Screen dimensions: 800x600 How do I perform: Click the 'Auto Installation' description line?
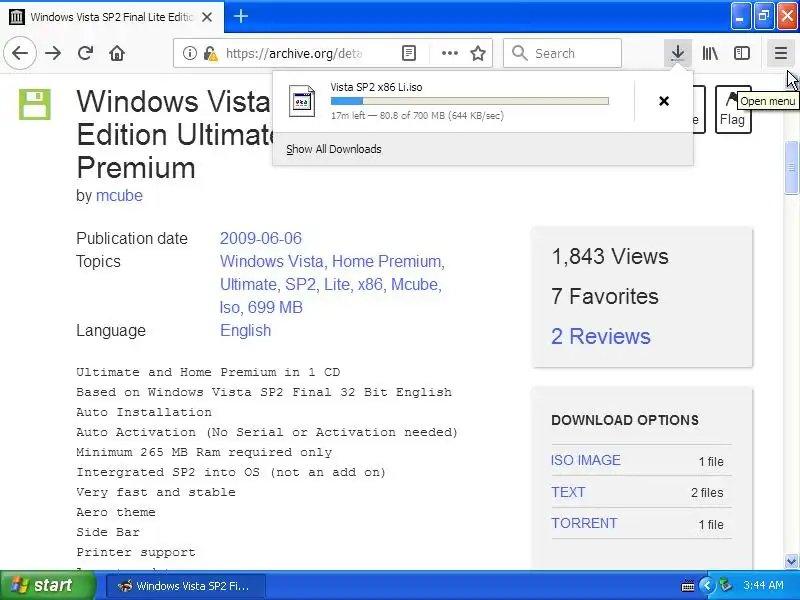(x=144, y=412)
